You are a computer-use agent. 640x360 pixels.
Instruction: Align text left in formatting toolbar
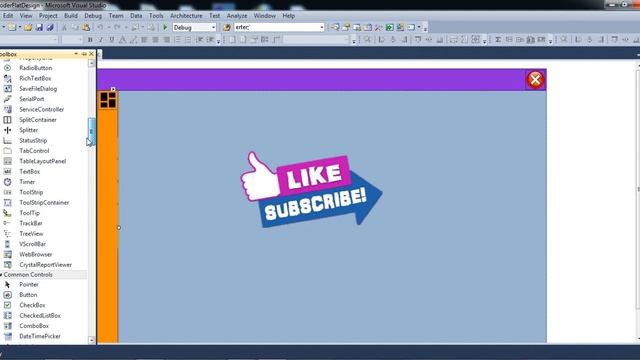coord(144,40)
